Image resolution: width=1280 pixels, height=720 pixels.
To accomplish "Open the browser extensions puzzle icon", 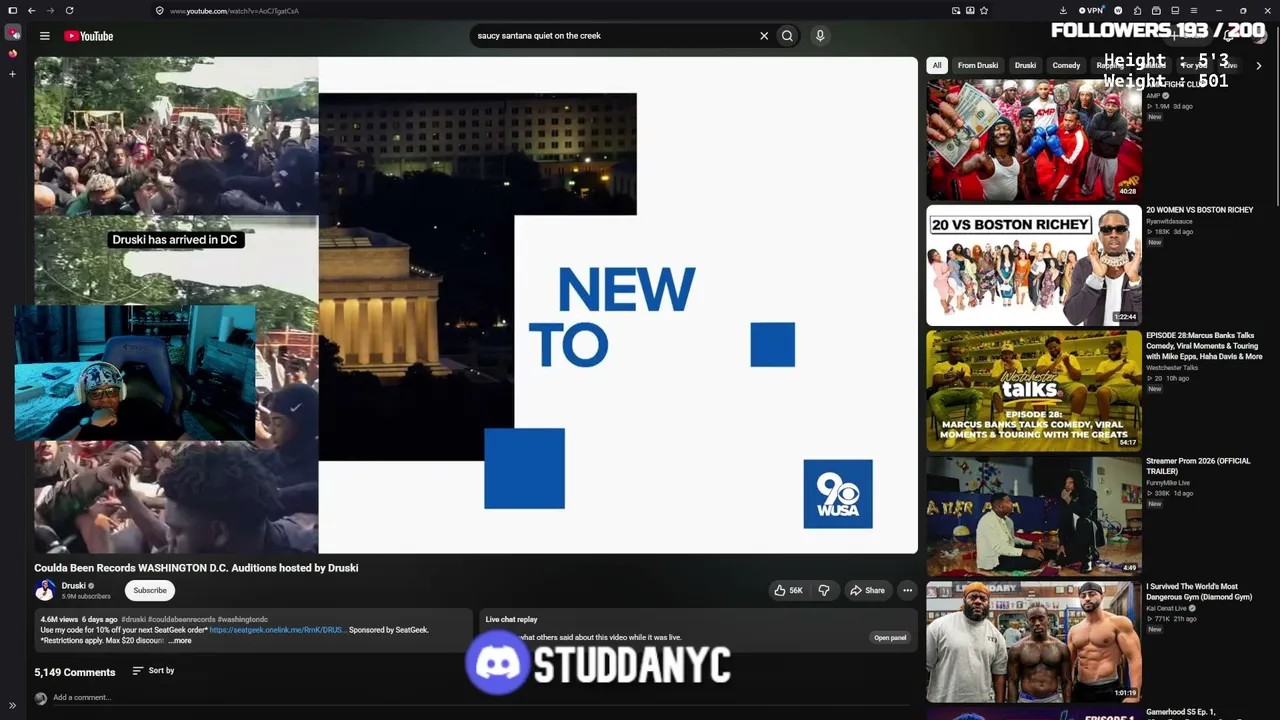I will pos(1137,10).
